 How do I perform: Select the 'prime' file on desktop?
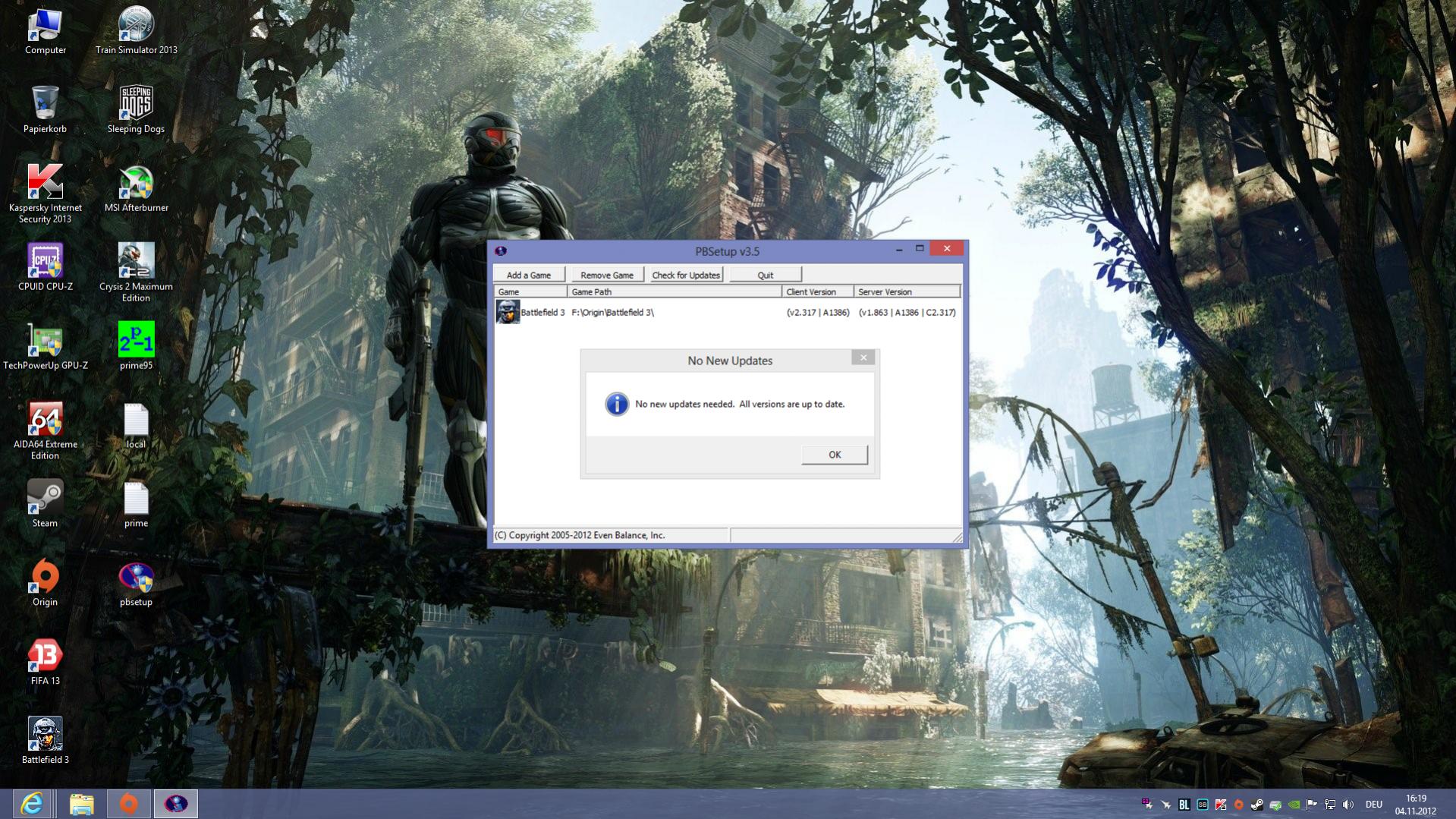pos(137,505)
